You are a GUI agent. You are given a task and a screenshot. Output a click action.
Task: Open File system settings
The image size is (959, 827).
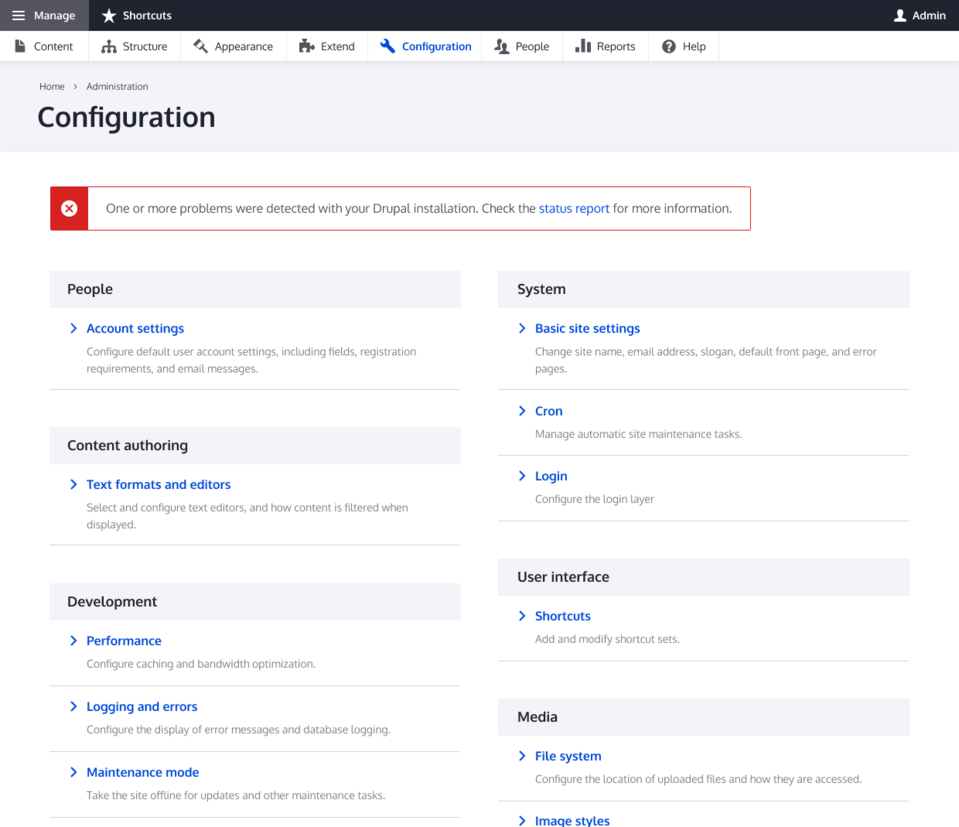568,756
